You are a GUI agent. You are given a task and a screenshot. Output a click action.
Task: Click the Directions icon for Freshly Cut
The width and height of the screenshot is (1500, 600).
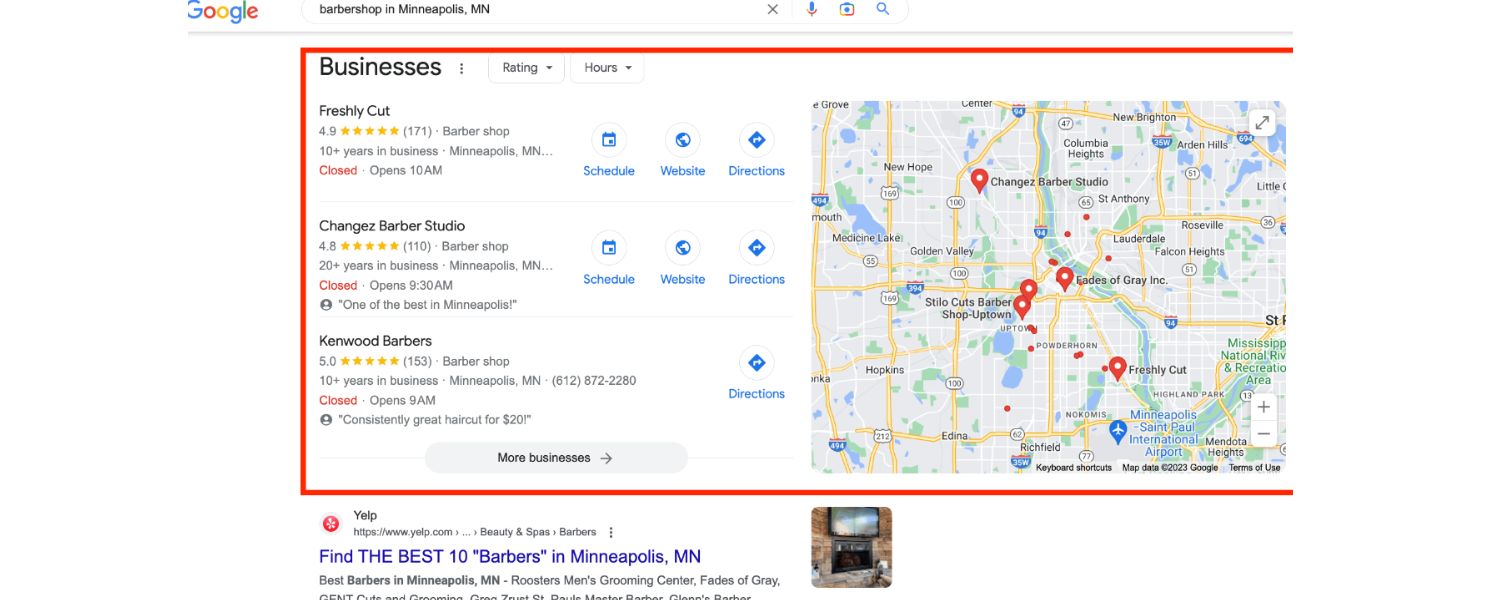pos(756,139)
